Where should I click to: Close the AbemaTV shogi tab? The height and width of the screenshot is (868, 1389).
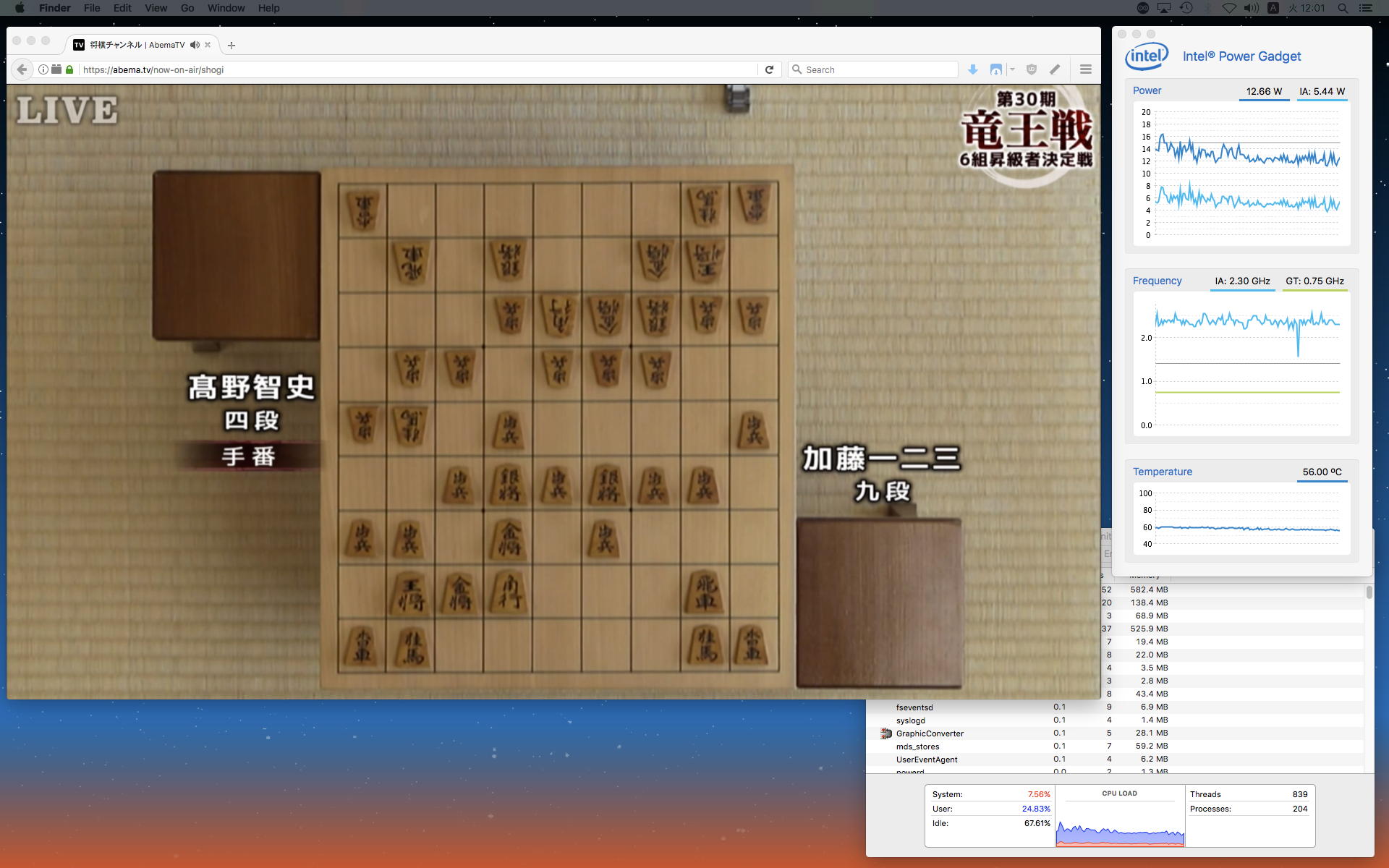pyautogui.click(x=208, y=45)
